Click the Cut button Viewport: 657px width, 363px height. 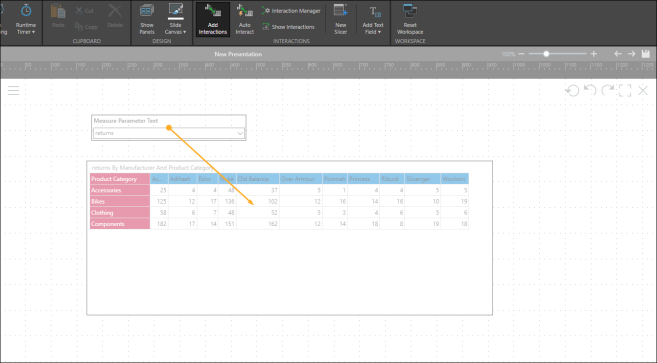[x=85, y=10]
